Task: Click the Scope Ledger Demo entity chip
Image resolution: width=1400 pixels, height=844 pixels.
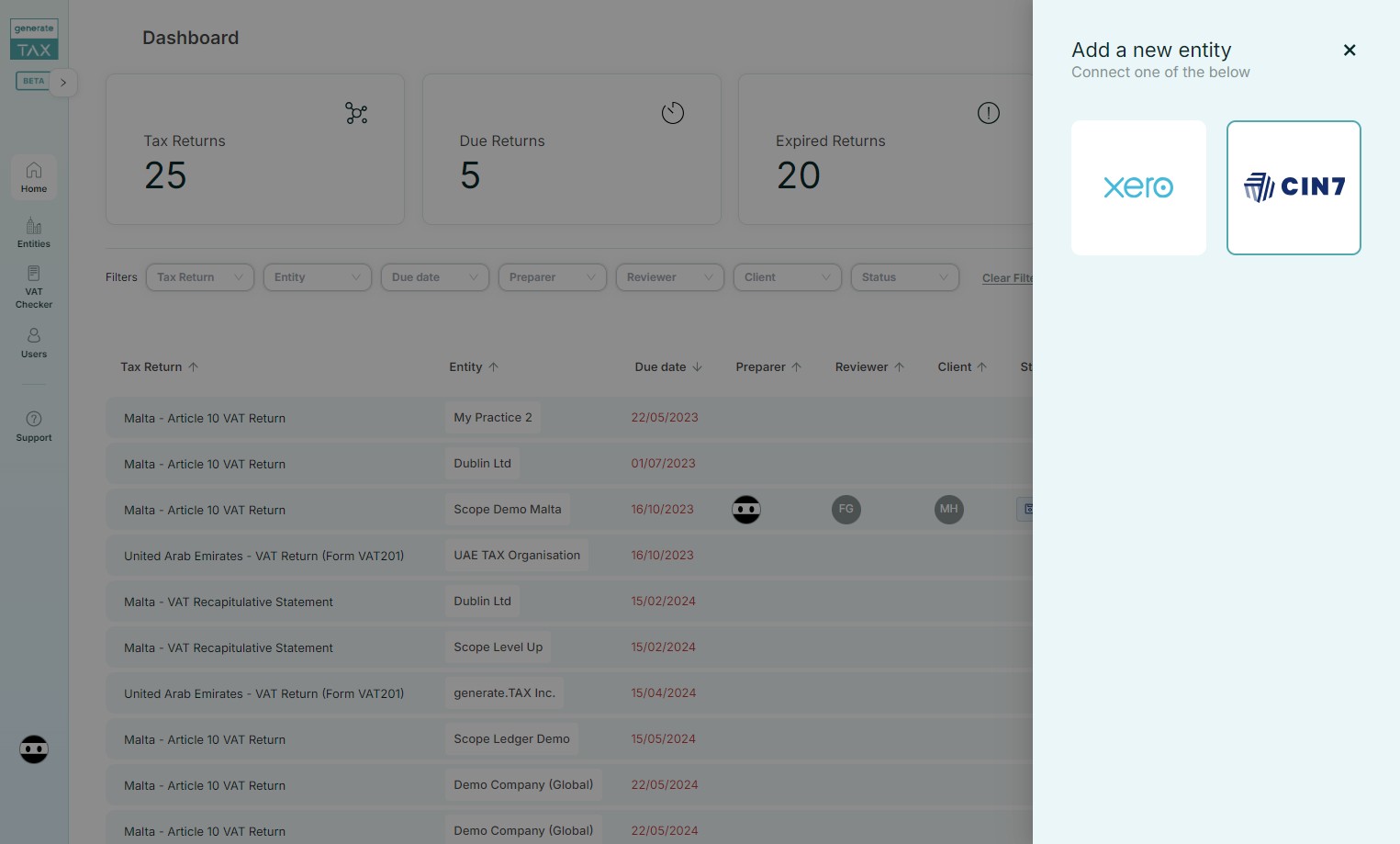Action: 511,738
